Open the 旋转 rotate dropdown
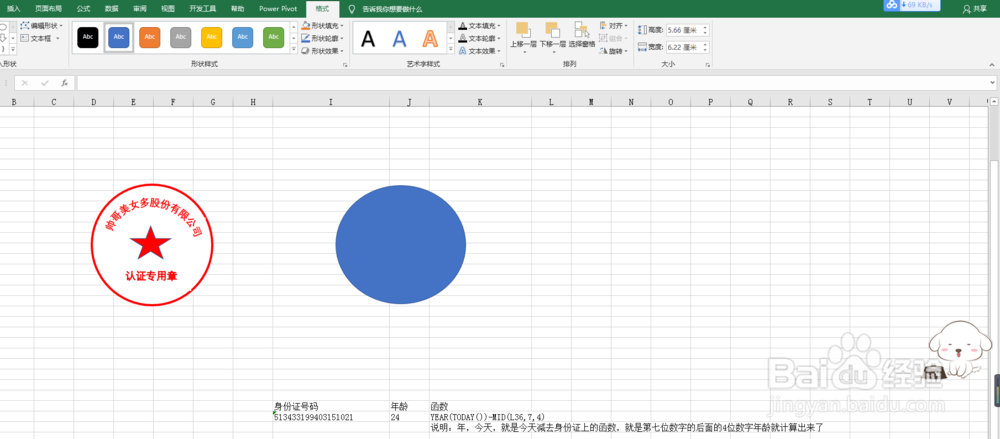The height and width of the screenshot is (439, 1000). 614,50
